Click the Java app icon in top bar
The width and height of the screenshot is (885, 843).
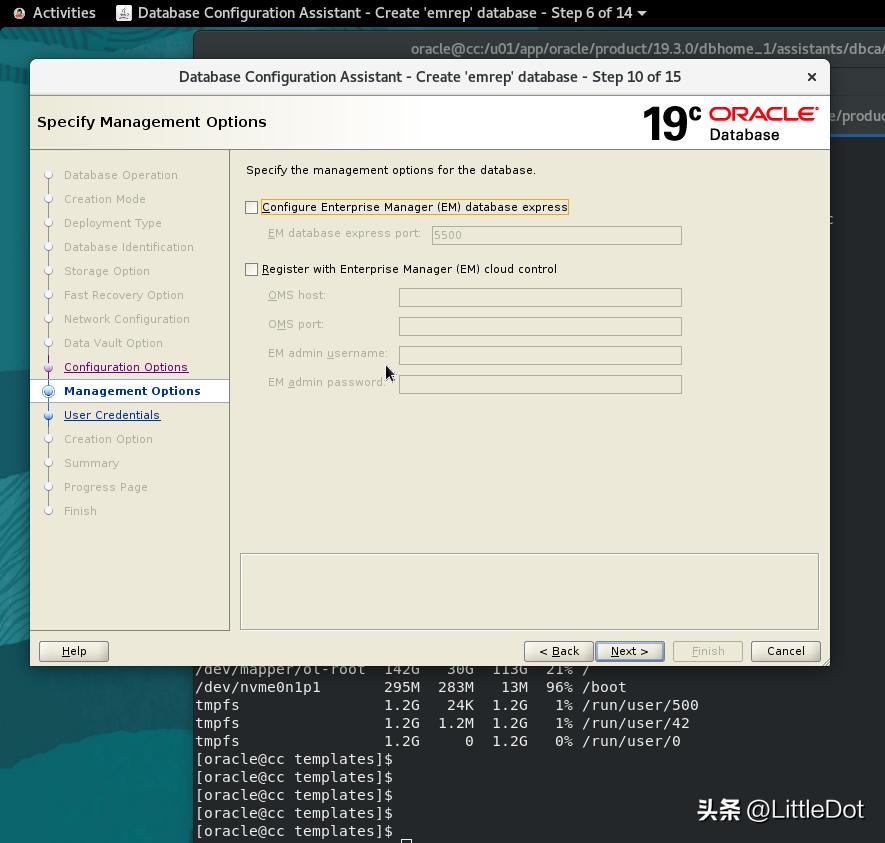[x=124, y=12]
